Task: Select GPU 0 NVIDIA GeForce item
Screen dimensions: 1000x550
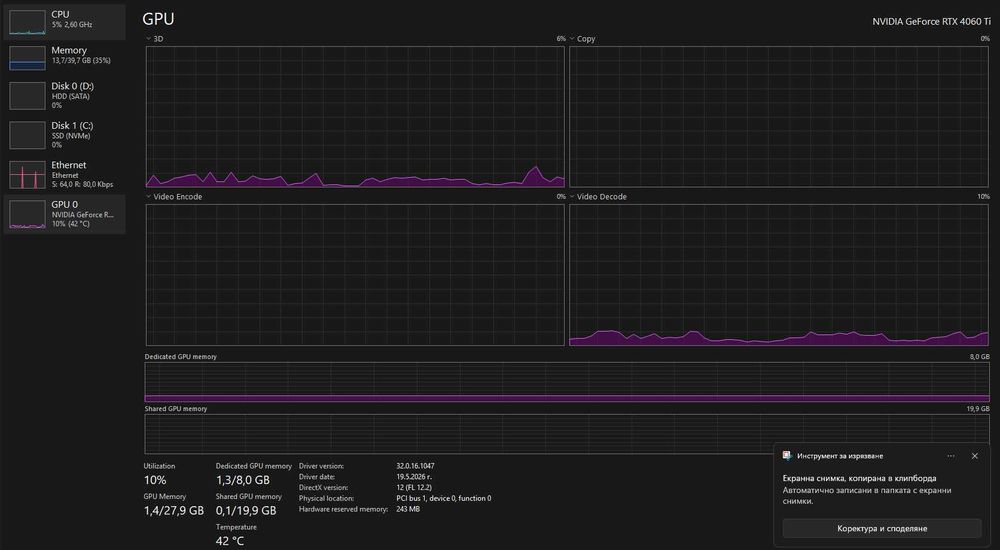Action: (x=64, y=214)
